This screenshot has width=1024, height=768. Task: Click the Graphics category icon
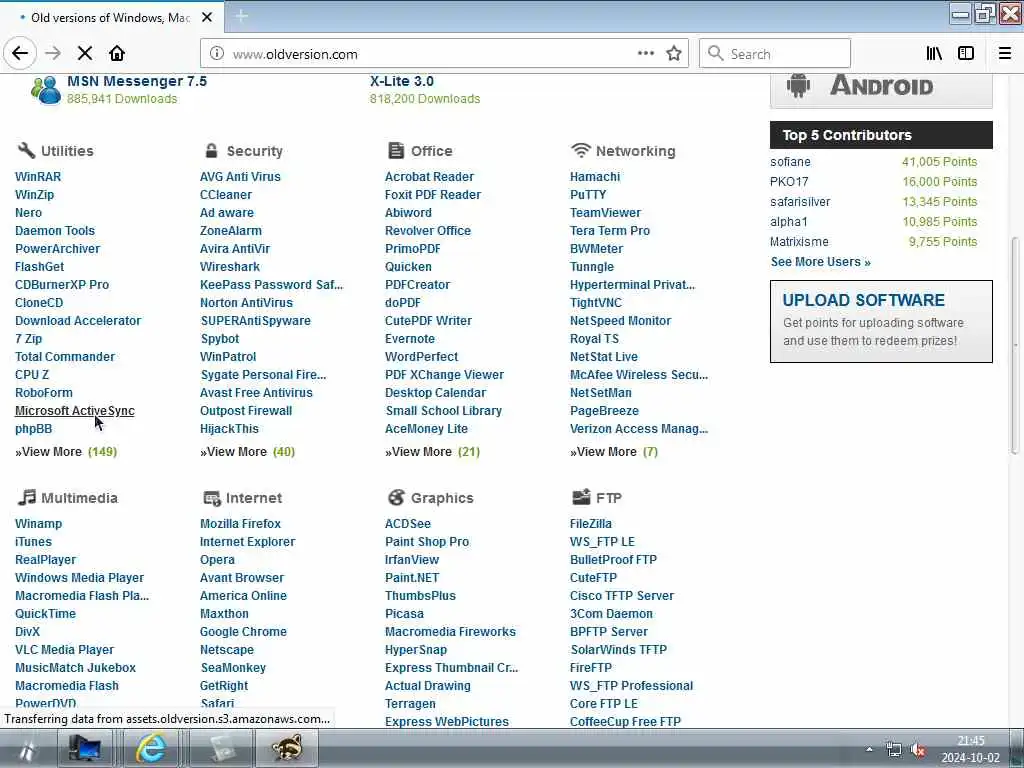pyautogui.click(x=396, y=498)
